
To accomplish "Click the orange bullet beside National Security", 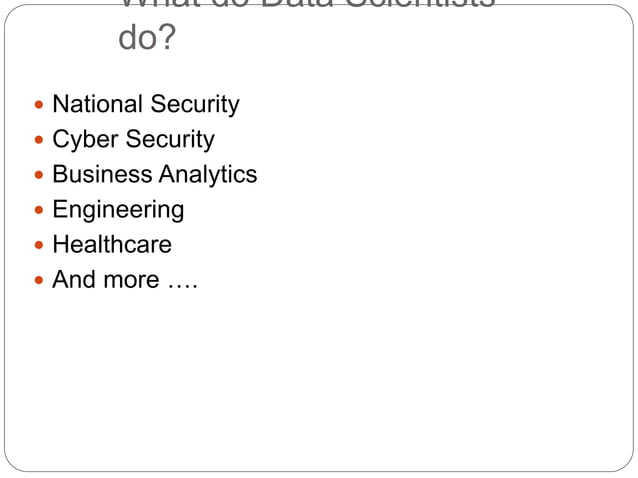I will [39, 105].
